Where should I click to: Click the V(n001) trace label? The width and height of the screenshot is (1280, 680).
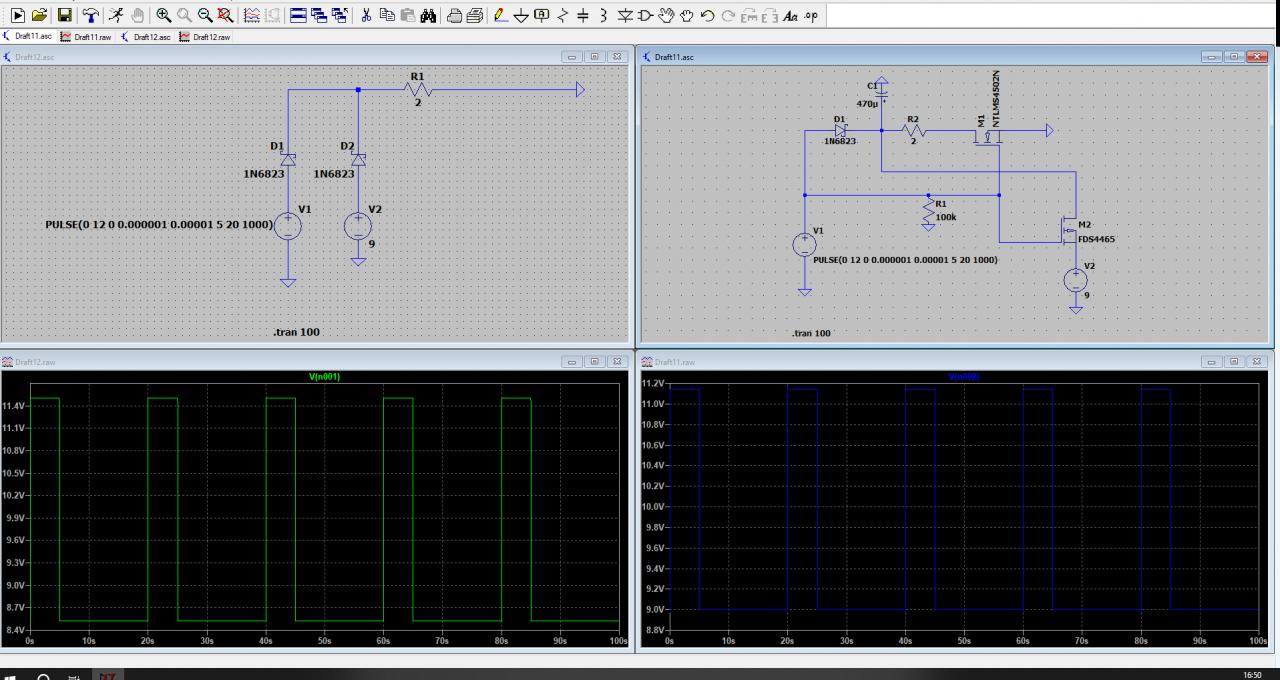324,376
